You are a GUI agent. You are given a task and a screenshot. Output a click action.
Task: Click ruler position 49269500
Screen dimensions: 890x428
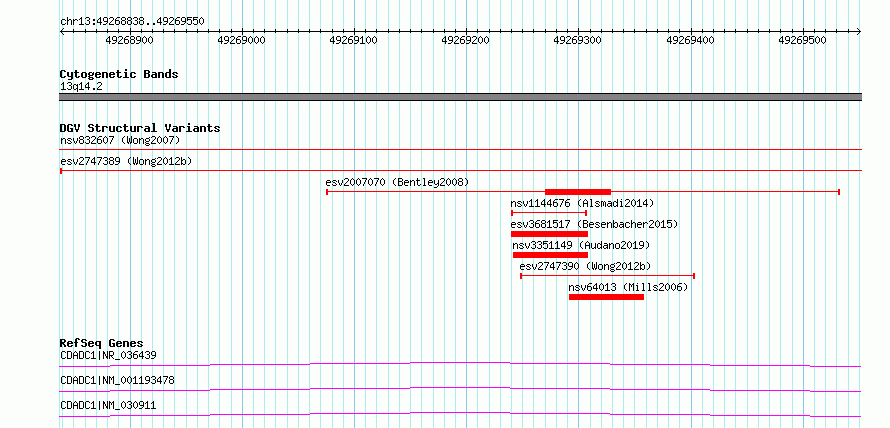click(803, 40)
